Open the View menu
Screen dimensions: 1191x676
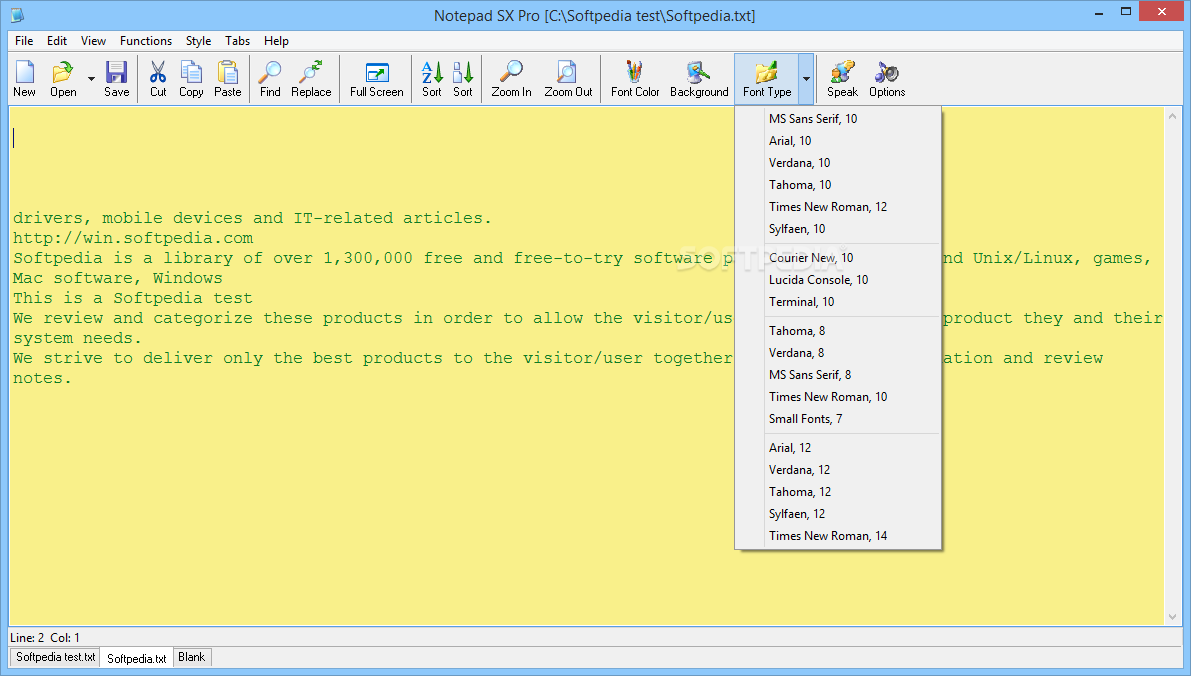point(93,41)
